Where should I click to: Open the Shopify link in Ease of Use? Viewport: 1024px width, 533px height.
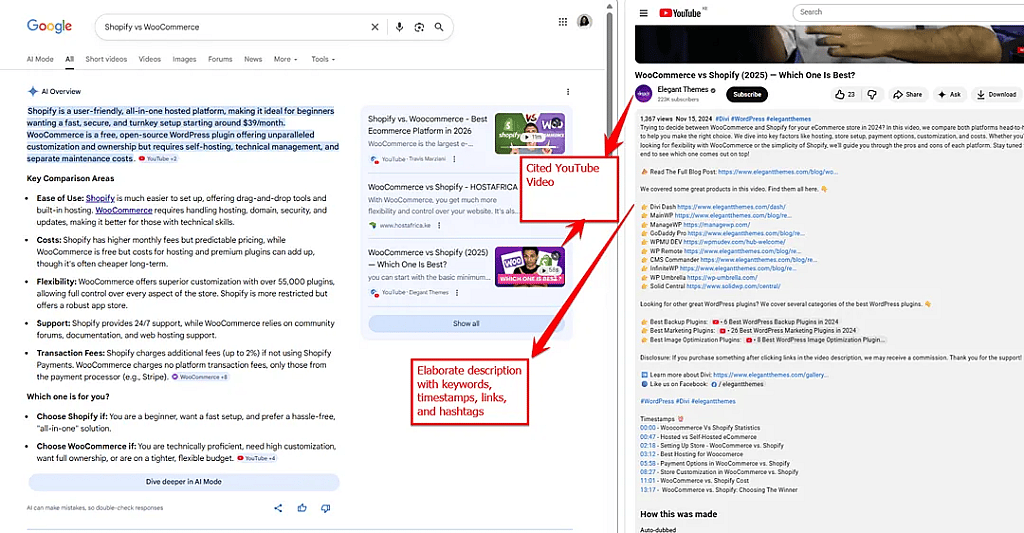pos(100,199)
